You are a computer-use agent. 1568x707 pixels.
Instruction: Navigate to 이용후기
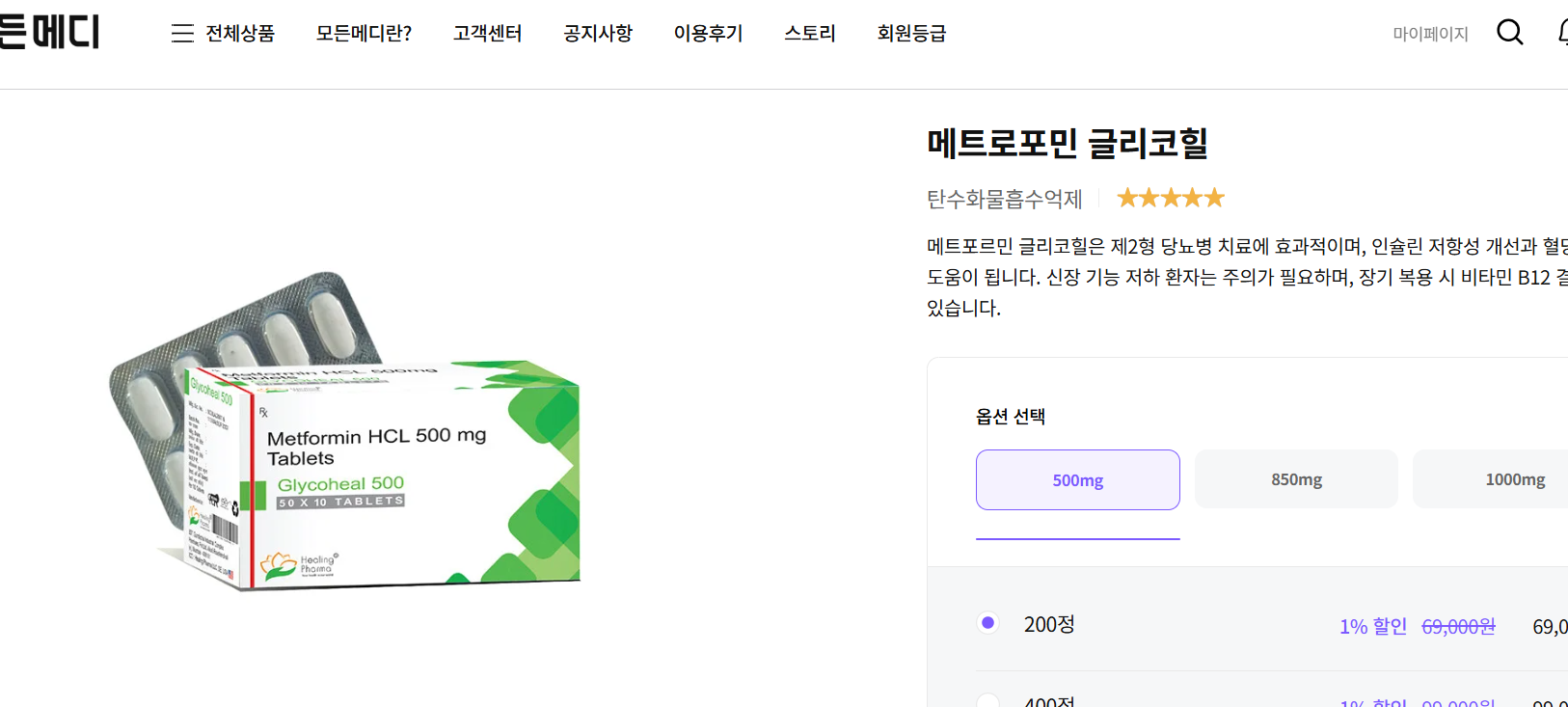[708, 34]
